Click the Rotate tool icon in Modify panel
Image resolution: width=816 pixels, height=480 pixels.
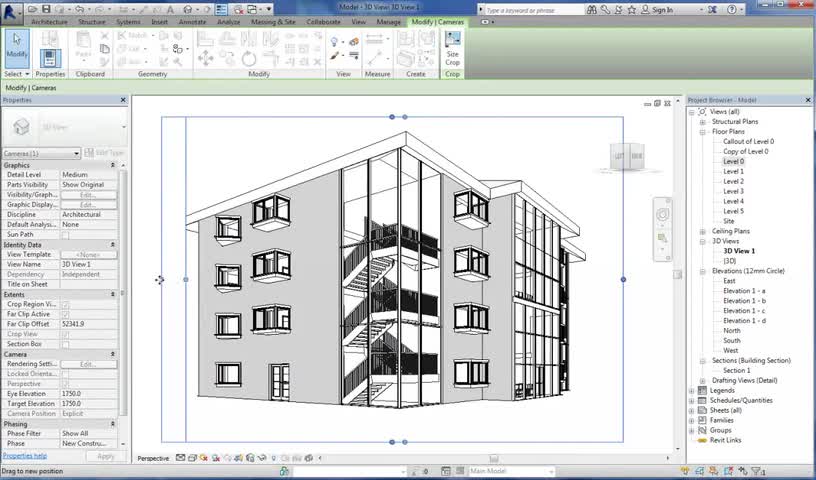point(249,58)
